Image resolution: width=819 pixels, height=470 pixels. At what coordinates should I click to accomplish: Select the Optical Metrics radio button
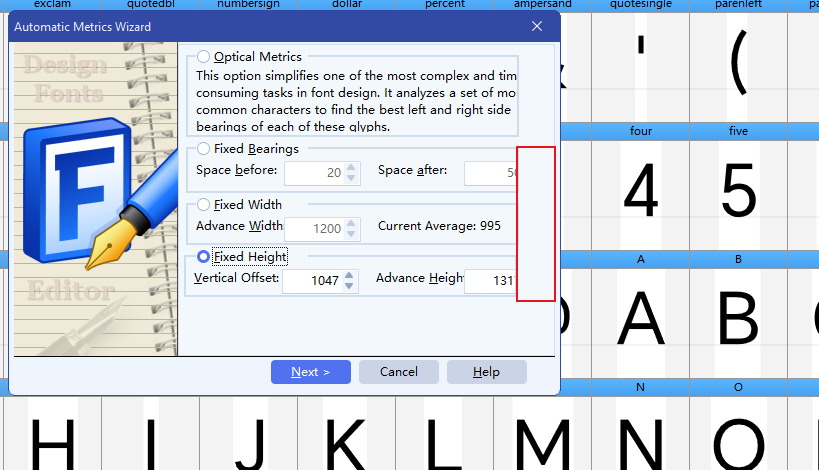coord(204,57)
